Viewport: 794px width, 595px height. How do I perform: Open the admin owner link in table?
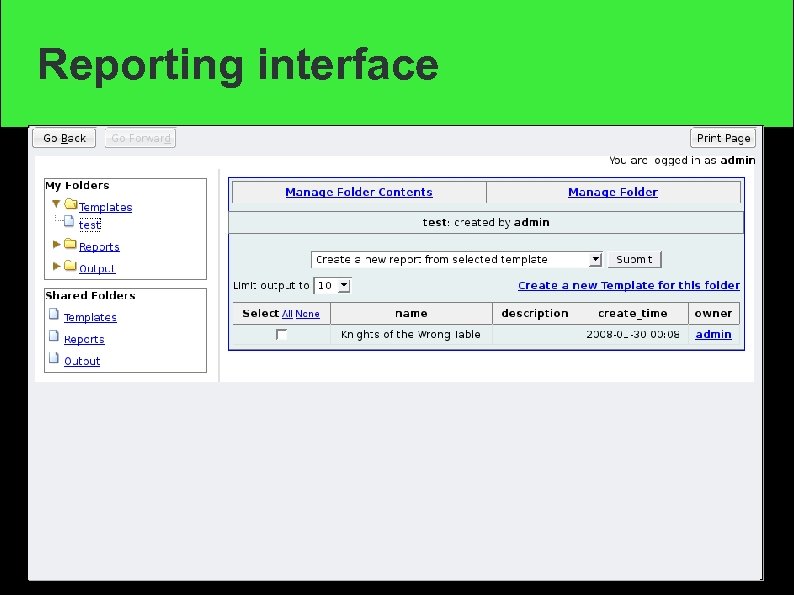click(x=713, y=334)
